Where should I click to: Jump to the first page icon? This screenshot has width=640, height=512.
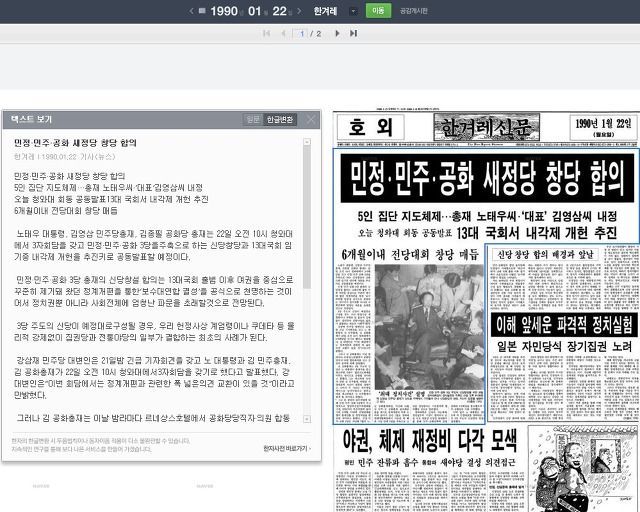[266, 33]
